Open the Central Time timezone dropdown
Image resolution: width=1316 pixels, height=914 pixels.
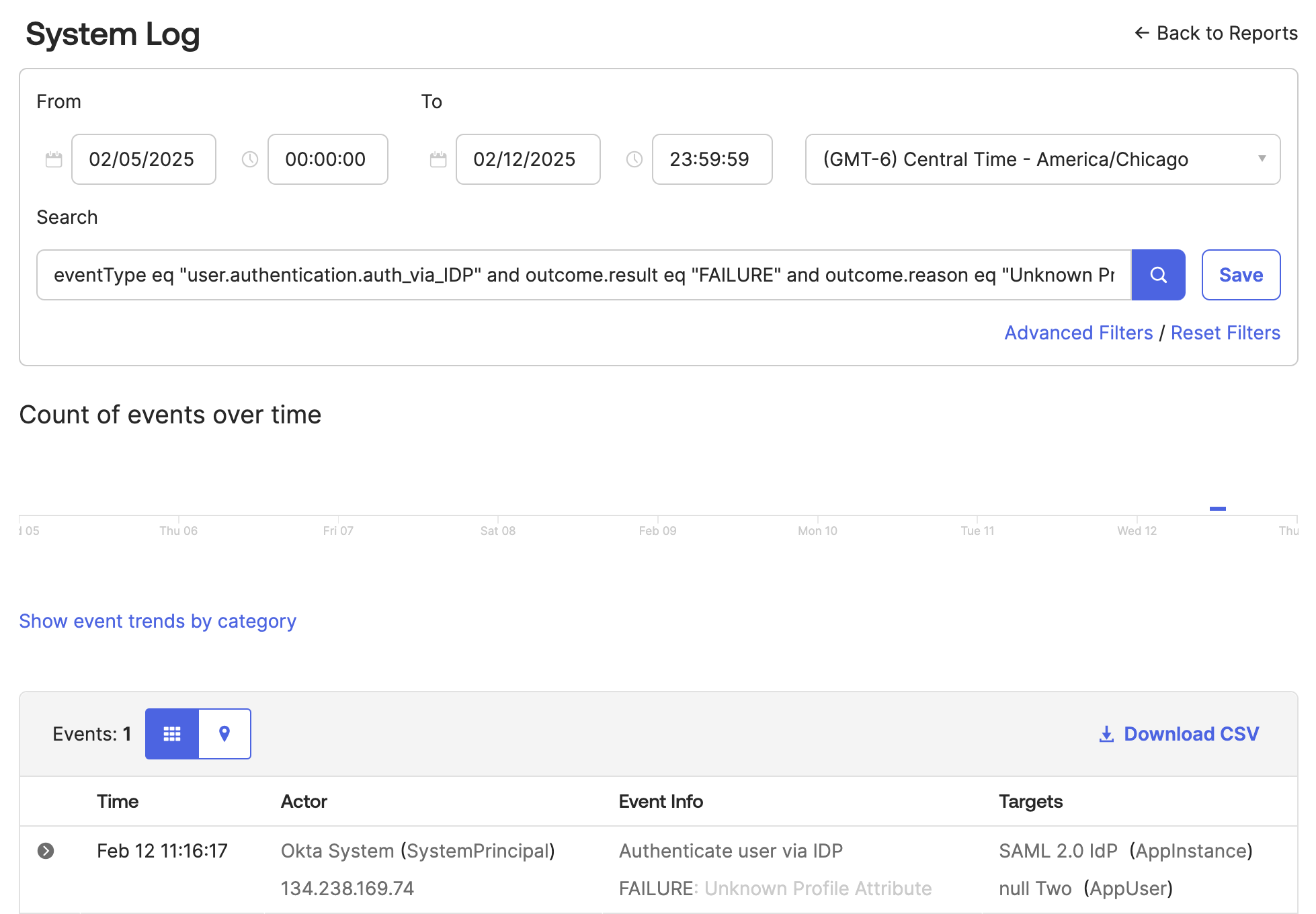(x=1042, y=159)
